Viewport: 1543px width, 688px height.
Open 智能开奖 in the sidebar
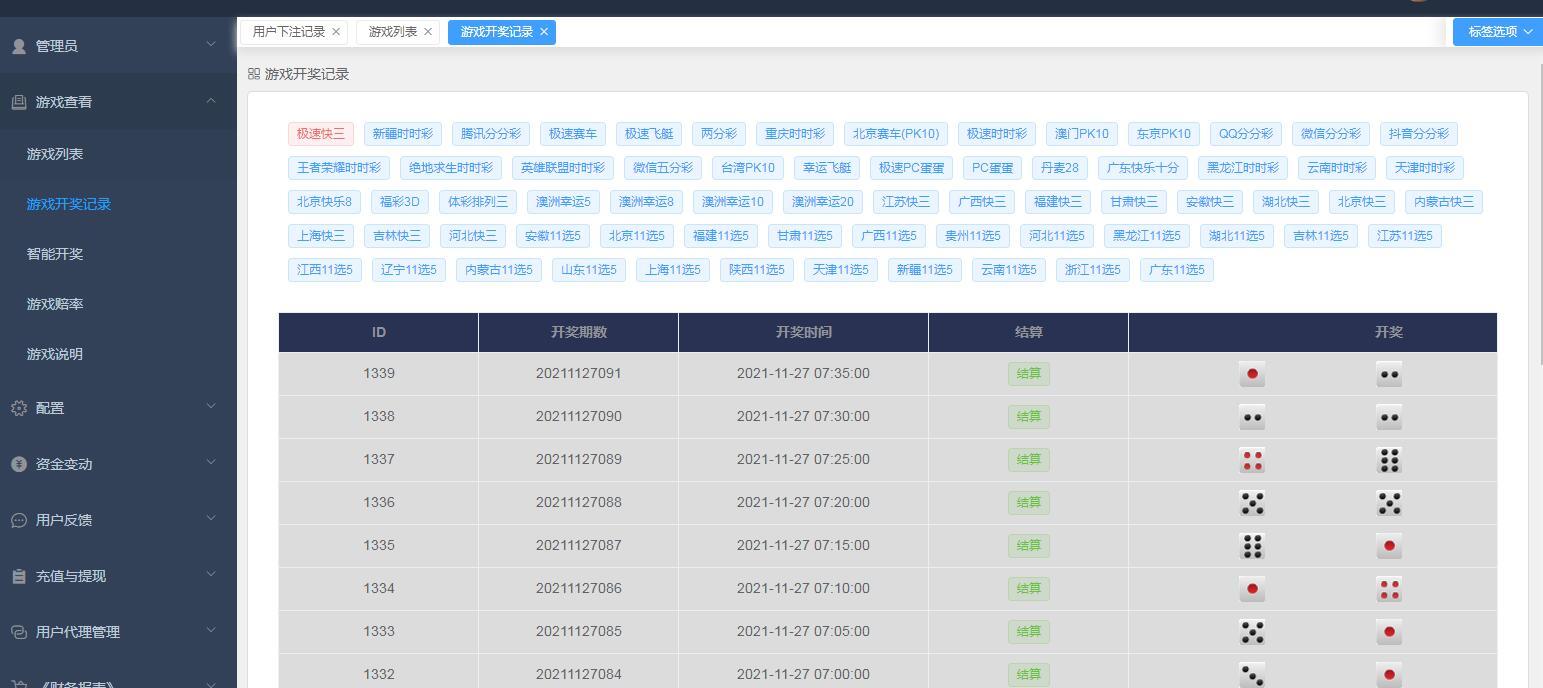[x=55, y=254]
